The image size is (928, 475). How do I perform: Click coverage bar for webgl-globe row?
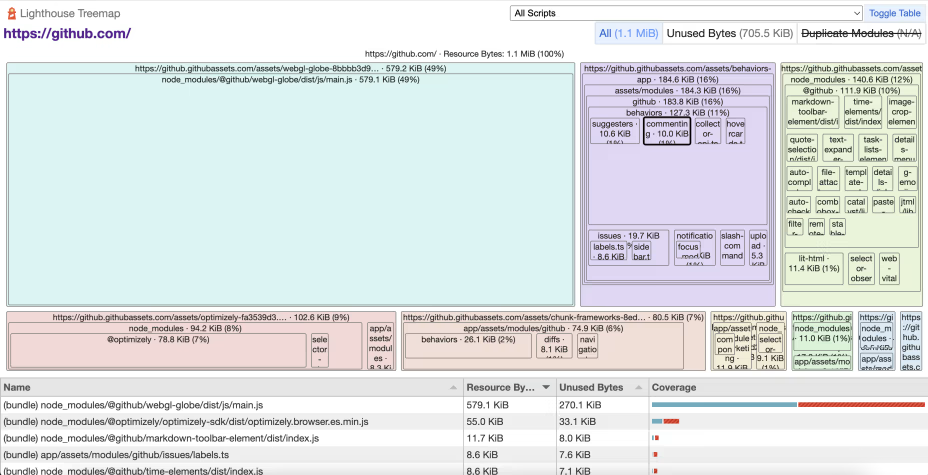(x=787, y=405)
